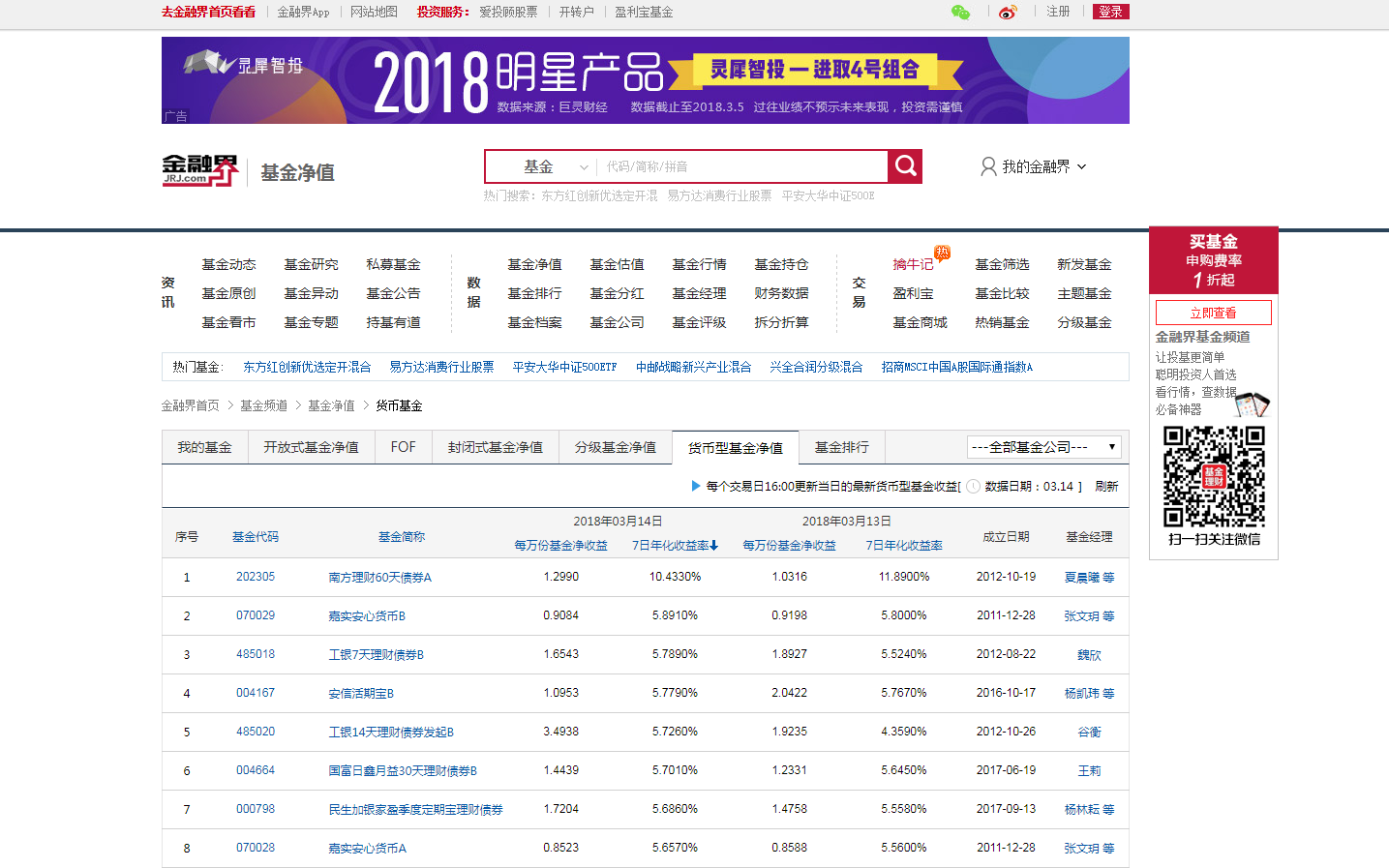1389x868 pixels.
Task: Click fund manager 魏欣
Action: tap(1089, 655)
